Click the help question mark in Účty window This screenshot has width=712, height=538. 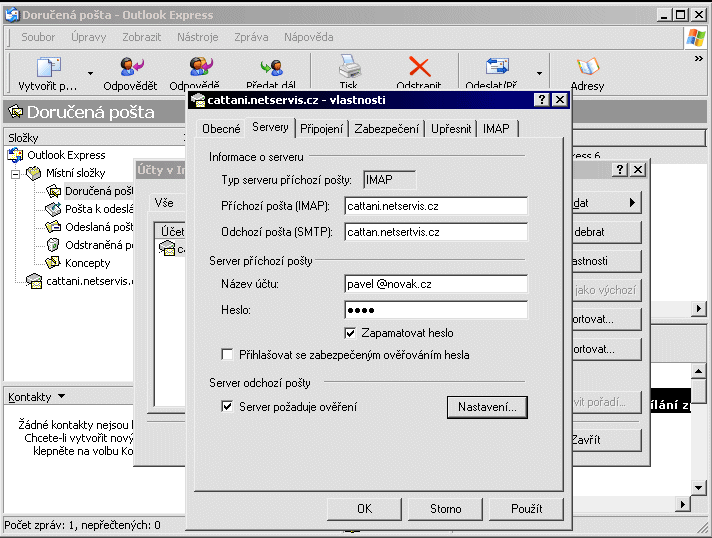[x=619, y=170]
